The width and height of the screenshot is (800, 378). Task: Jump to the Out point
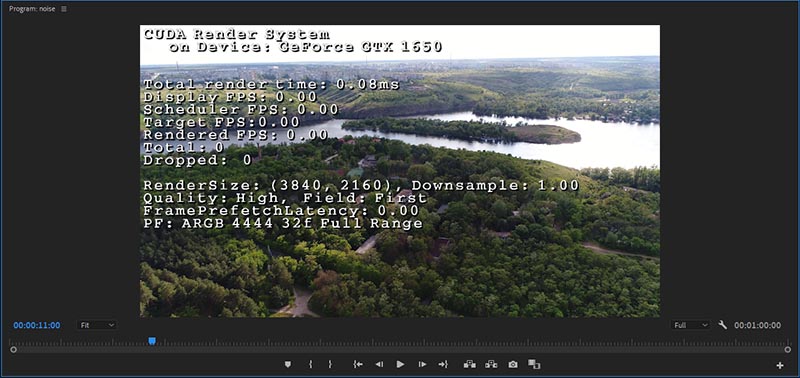443,364
